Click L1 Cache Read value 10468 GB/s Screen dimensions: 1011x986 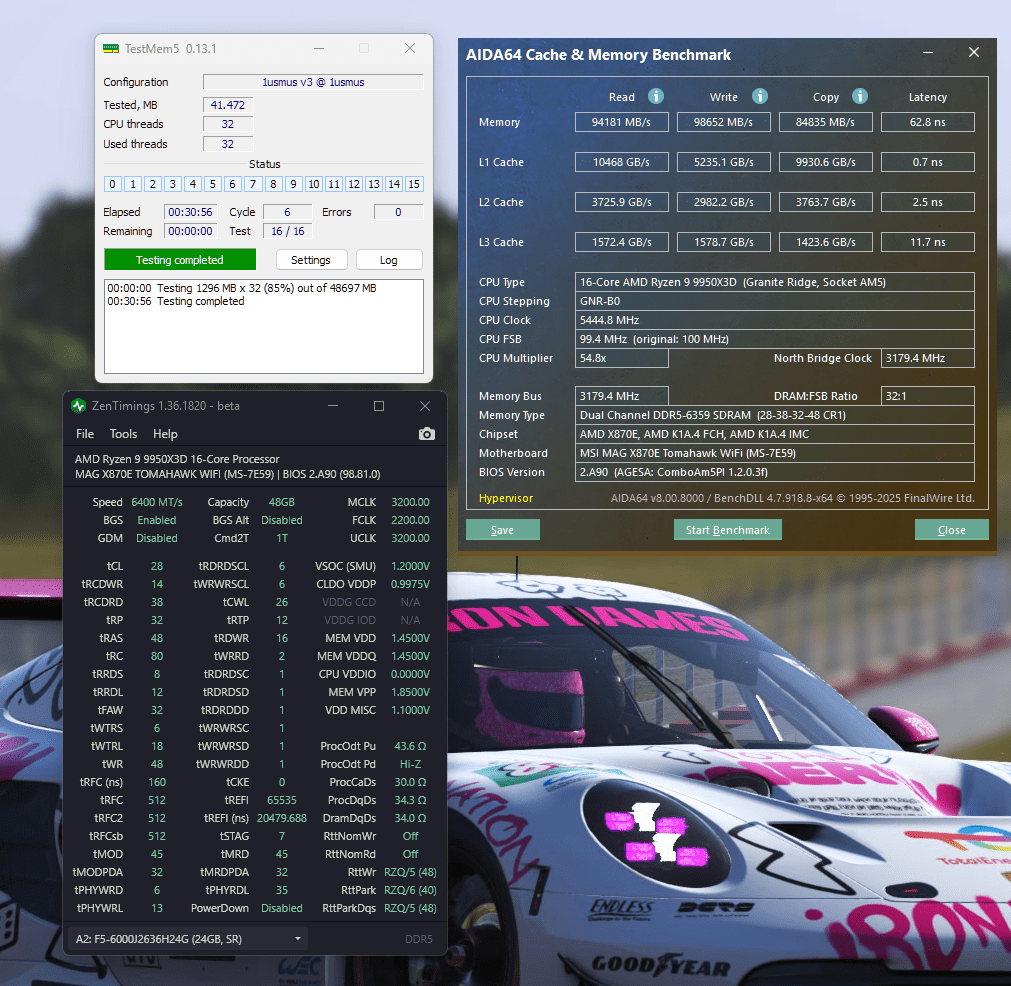point(622,162)
